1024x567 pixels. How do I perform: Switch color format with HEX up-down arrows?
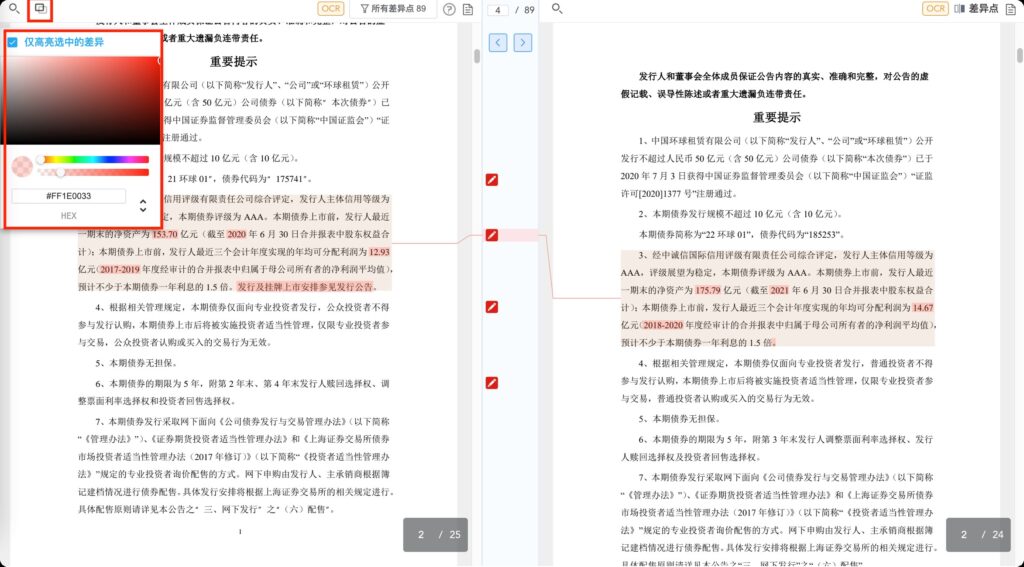(x=142, y=205)
